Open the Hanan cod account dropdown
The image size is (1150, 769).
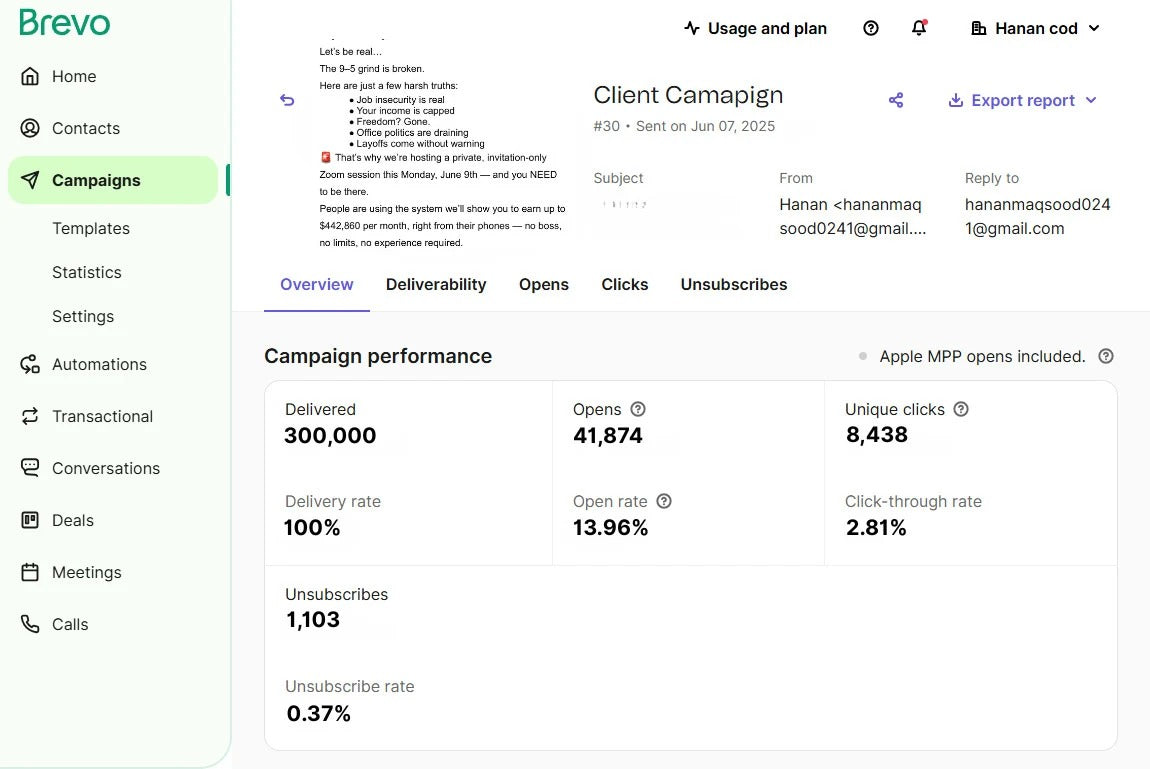(x=1034, y=28)
